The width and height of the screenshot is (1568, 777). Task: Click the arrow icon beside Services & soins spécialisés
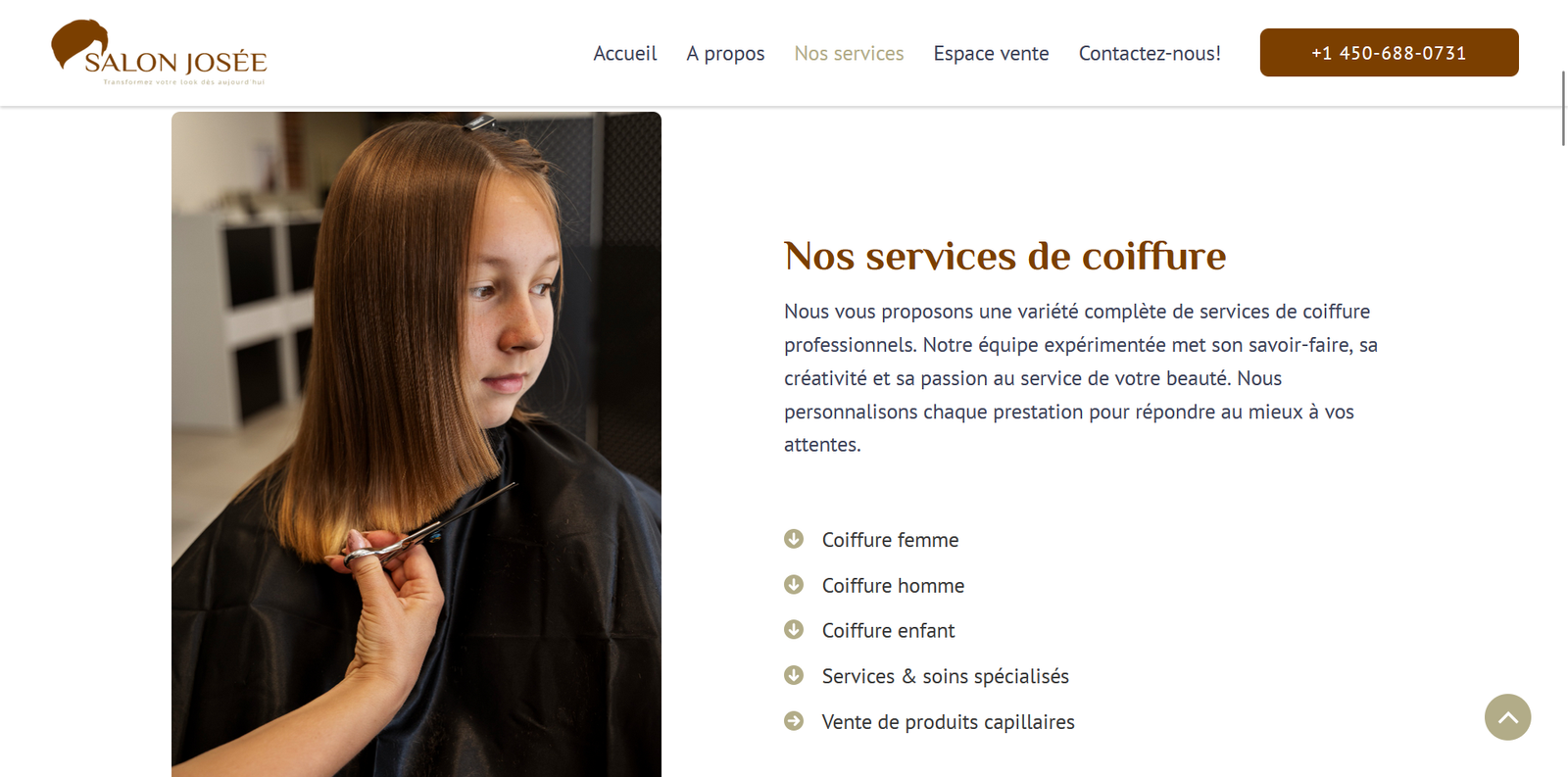coord(794,675)
